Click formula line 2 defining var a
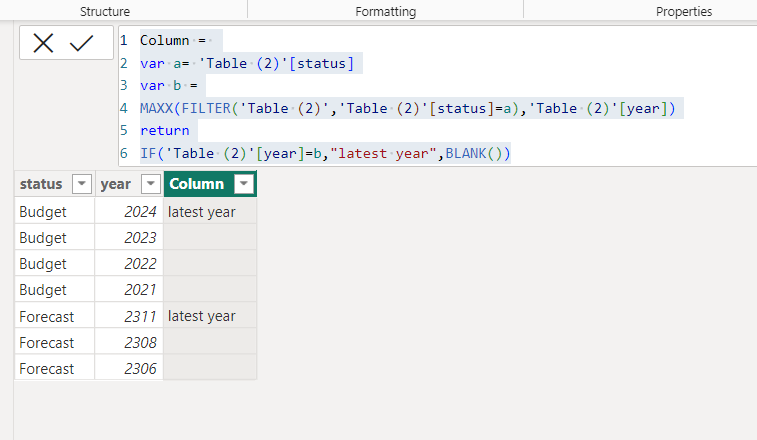The height and width of the screenshot is (440, 757). [247, 63]
